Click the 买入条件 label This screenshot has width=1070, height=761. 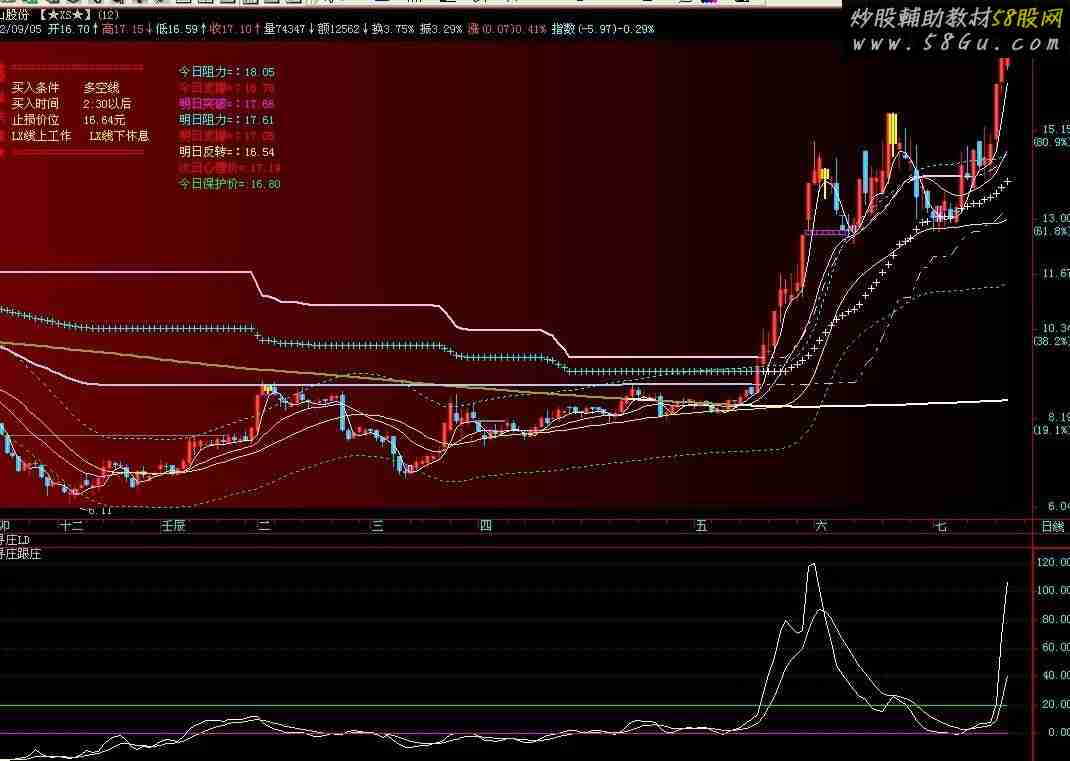pyautogui.click(x=35, y=87)
